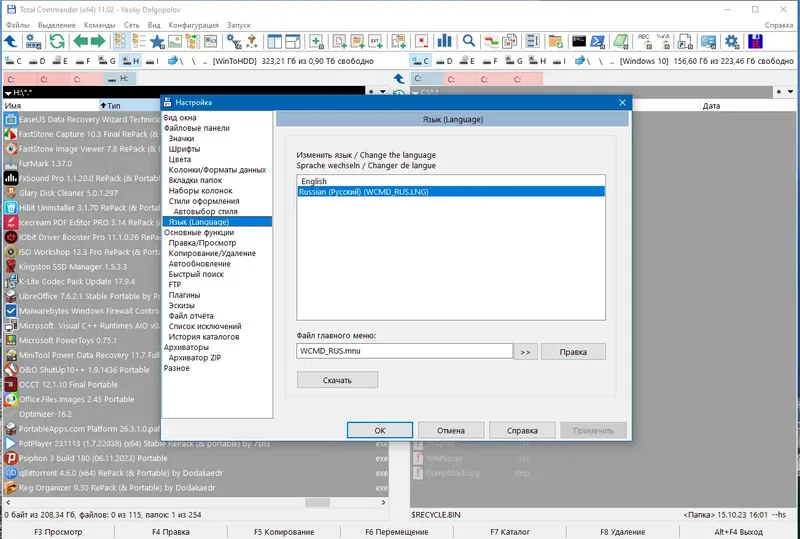Viewport: 800px width, 539px height.
Task: Click the multi-rename tool icon
Action: tap(532, 41)
